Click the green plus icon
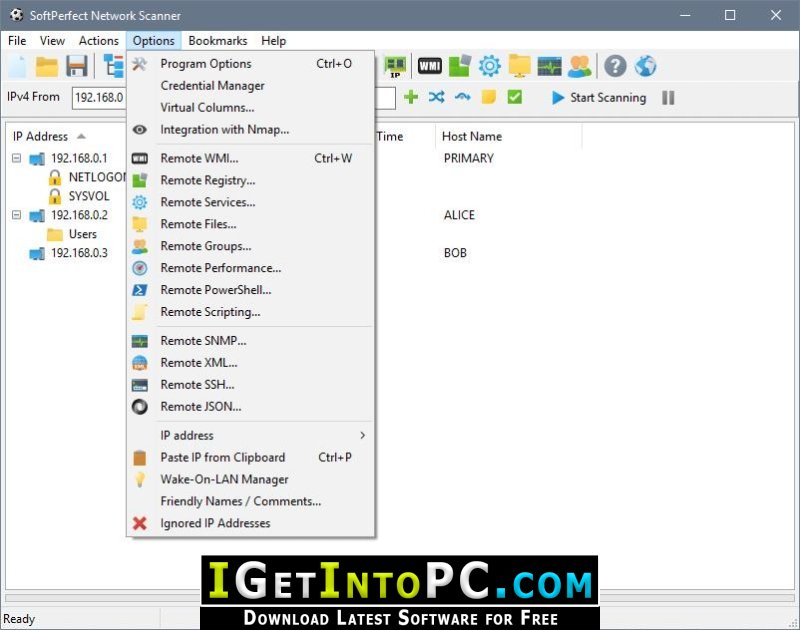This screenshot has width=800, height=630. click(411, 97)
